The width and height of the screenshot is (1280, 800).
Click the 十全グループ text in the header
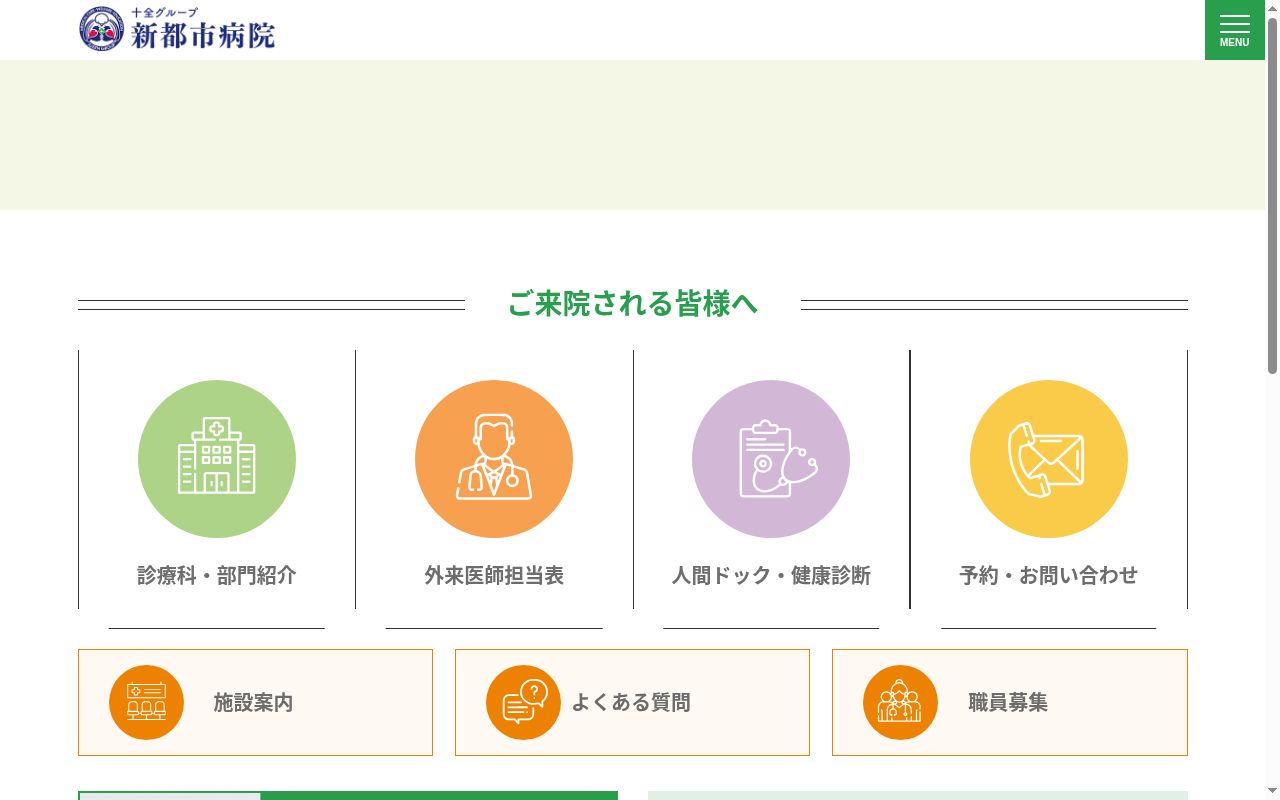pyautogui.click(x=164, y=12)
